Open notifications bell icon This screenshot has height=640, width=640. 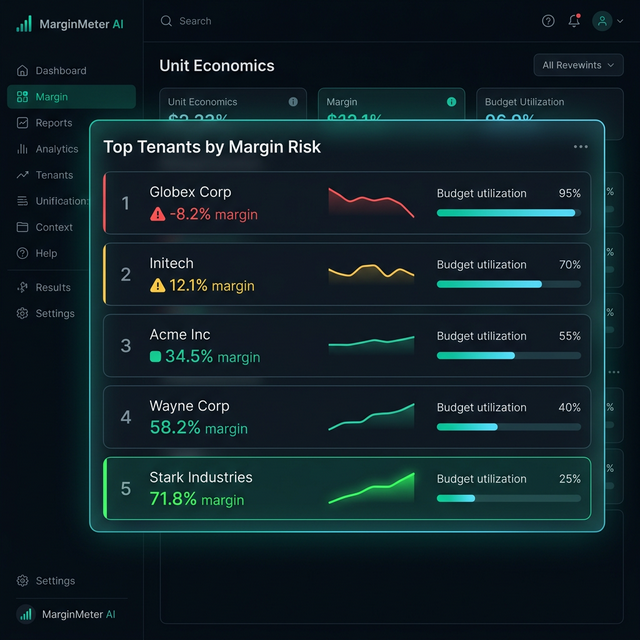coord(574,21)
